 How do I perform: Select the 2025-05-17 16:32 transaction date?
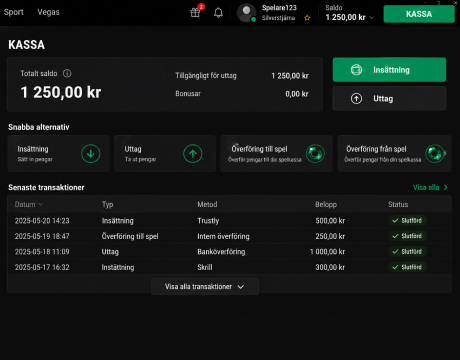pos(42,267)
